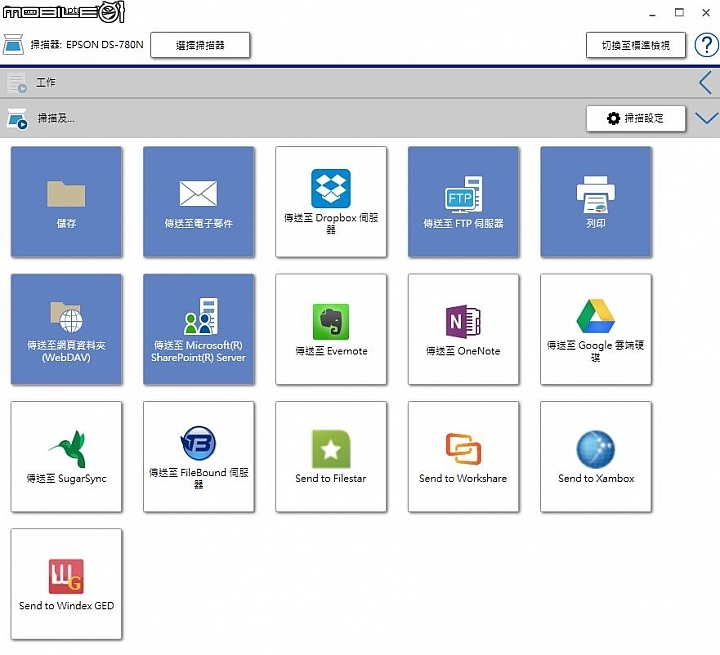Screen dimensions: 720x655
Task: Choose the Send to Windex GED tile
Action: coord(67,584)
